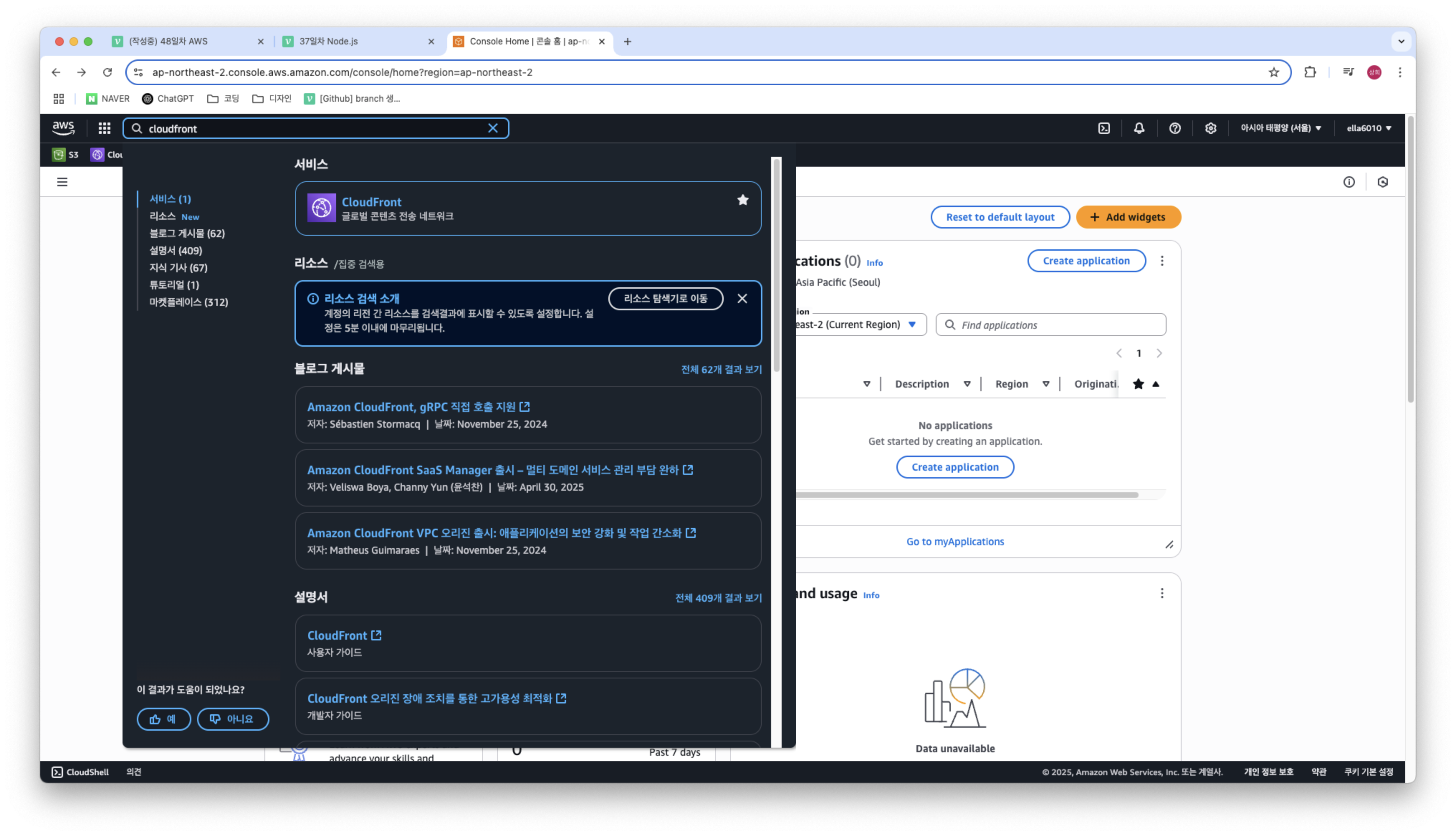
Task: Open the CloudFront SaaS Manager blog post
Action: tap(499, 470)
